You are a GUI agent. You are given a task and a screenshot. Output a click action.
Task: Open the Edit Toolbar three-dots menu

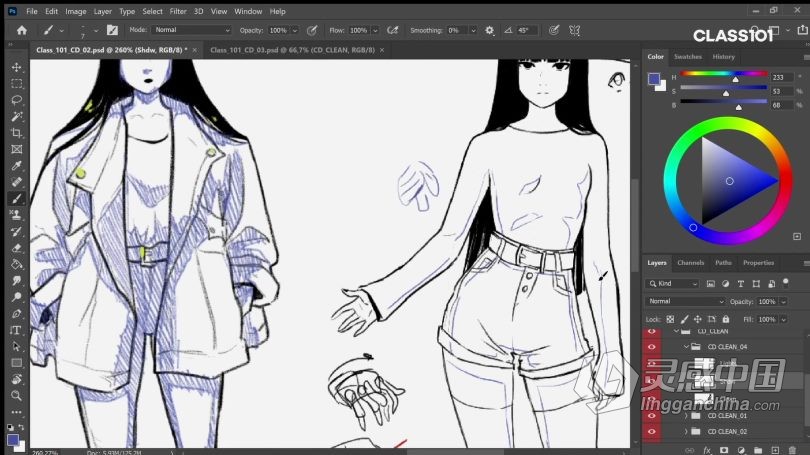[17, 412]
